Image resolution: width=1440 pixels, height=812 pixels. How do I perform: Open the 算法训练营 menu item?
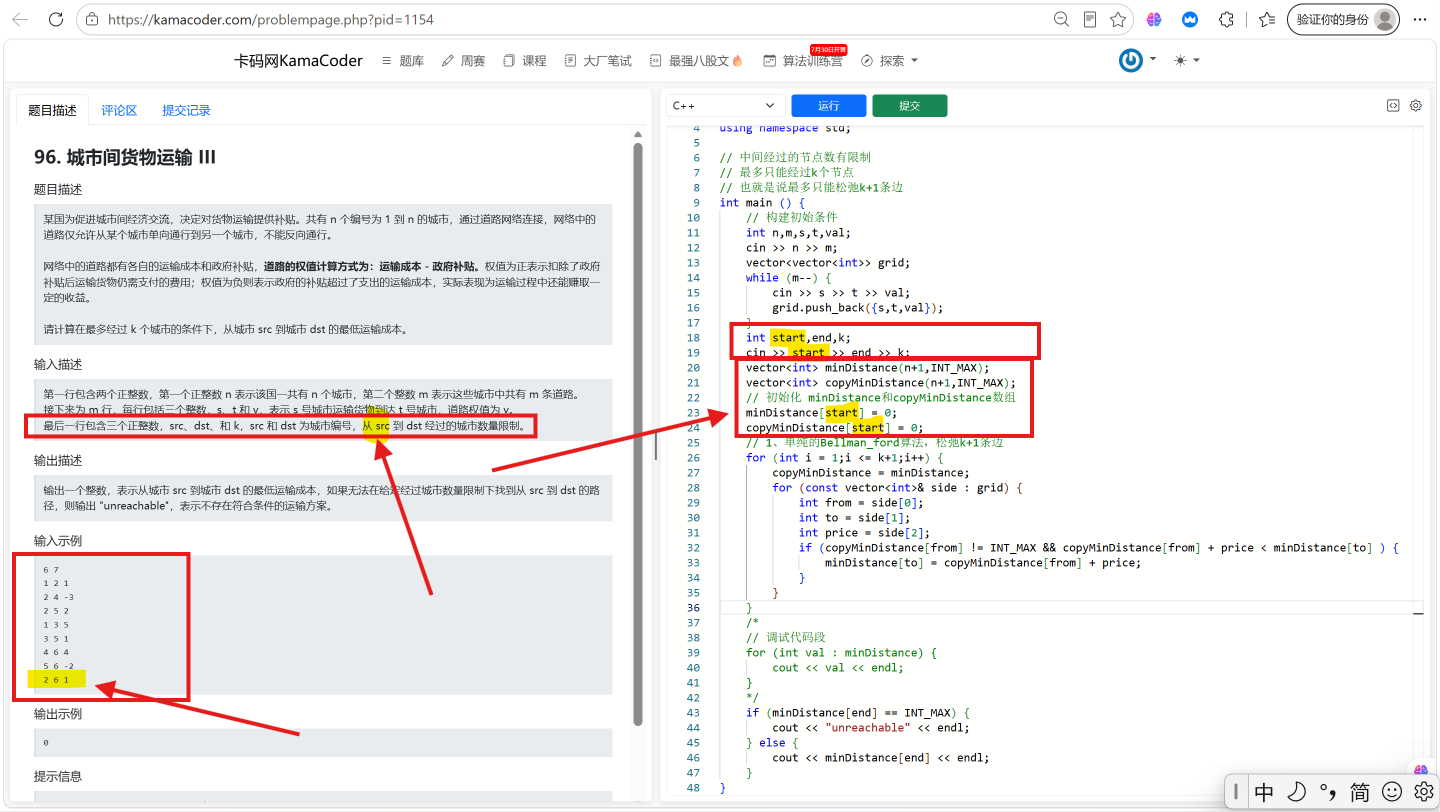[803, 61]
